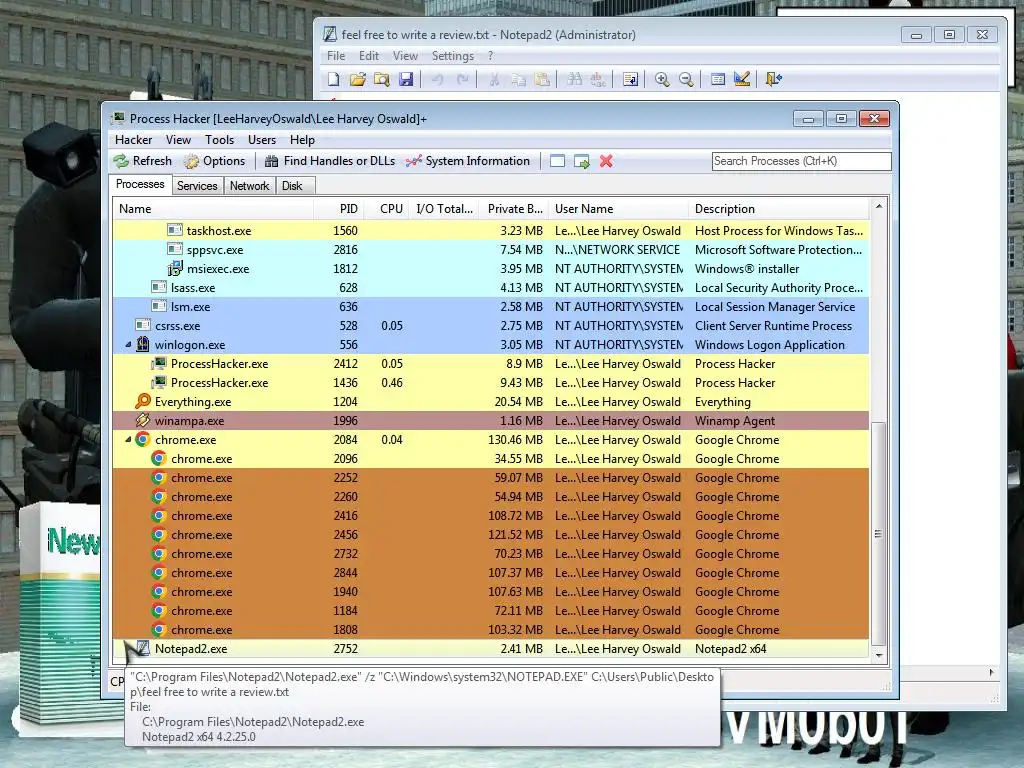Click the Paste icon in Notepad2 toolbar
1024x768 pixels.
pos(542,80)
